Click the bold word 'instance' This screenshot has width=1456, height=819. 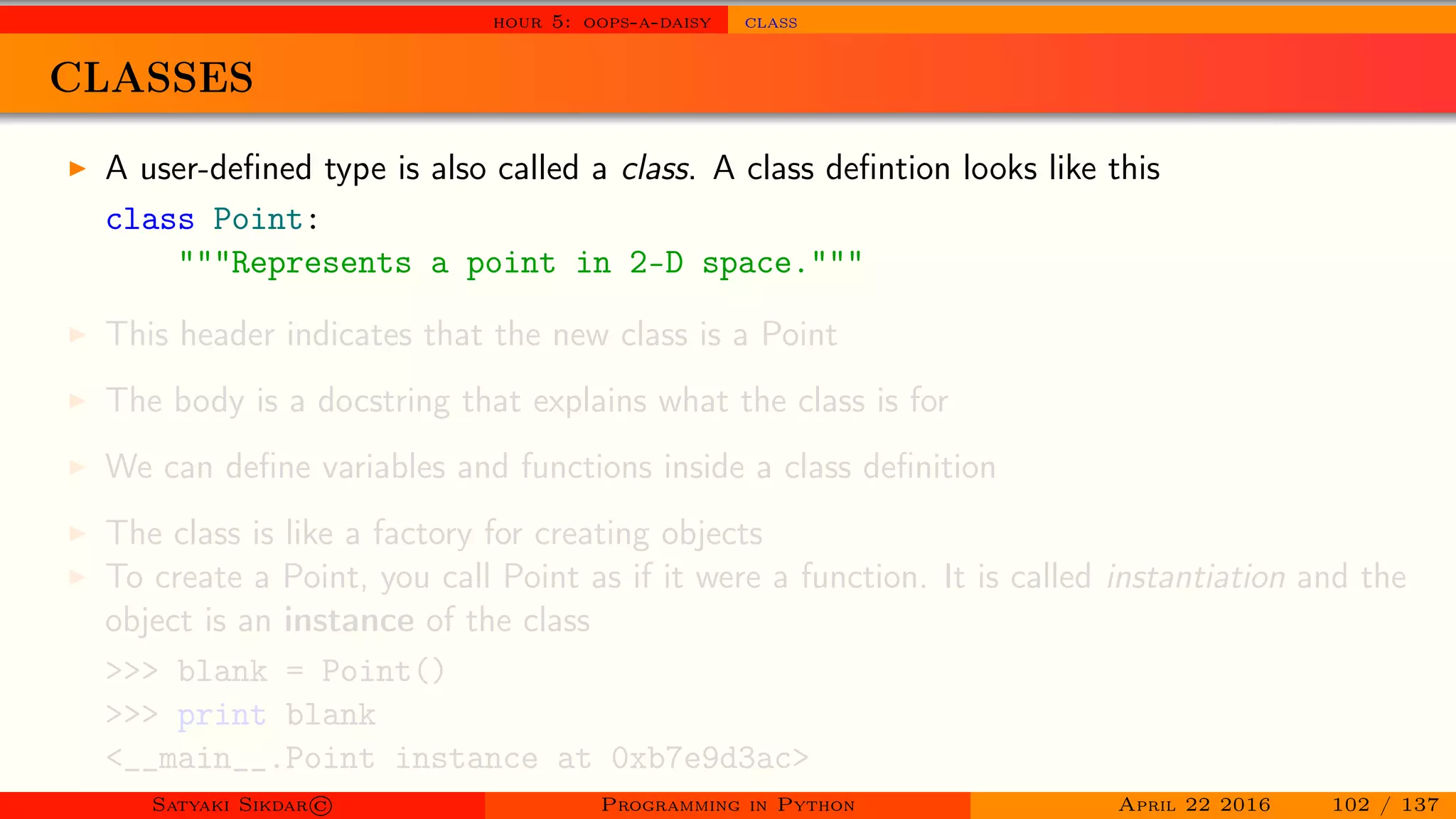[349, 621]
